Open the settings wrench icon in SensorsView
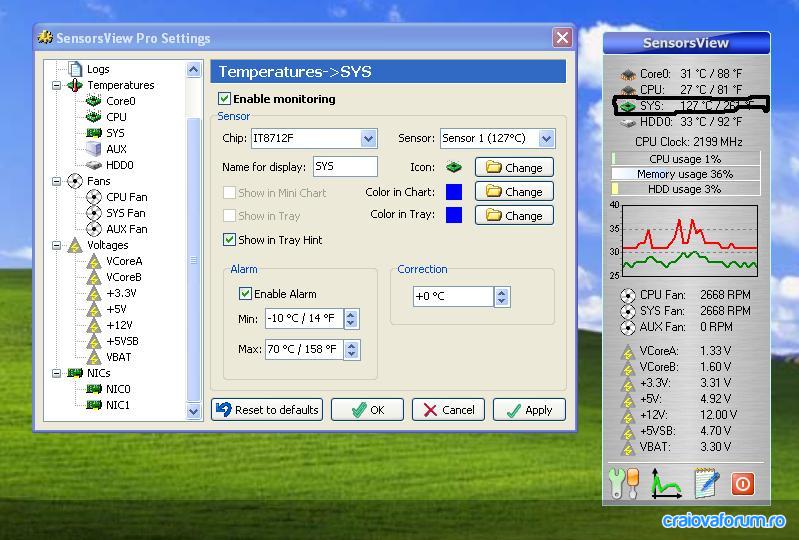Viewport: 799px width, 540px height. click(624, 483)
